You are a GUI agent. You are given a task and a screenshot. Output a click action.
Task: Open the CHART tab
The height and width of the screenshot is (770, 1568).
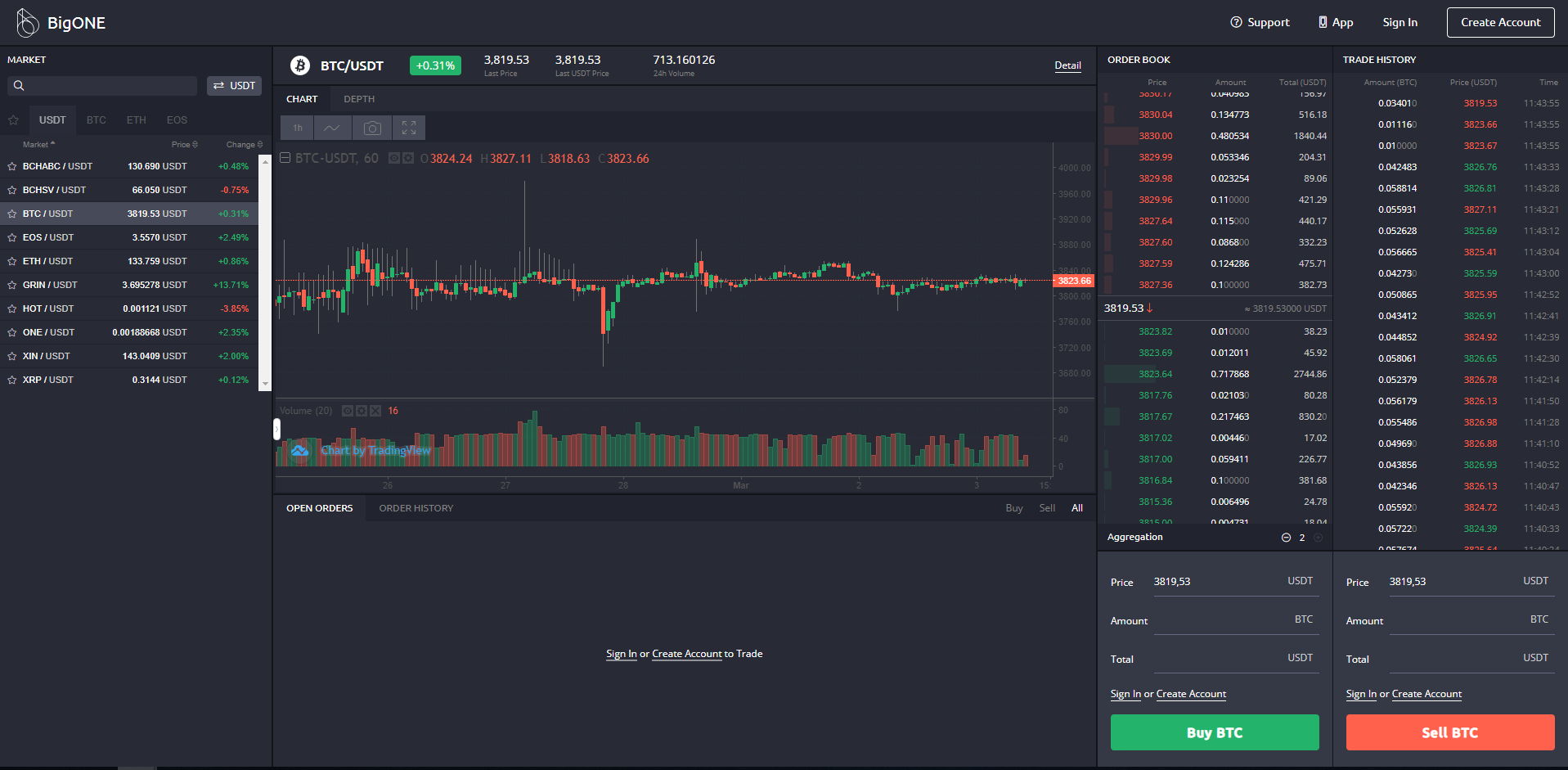coord(302,99)
